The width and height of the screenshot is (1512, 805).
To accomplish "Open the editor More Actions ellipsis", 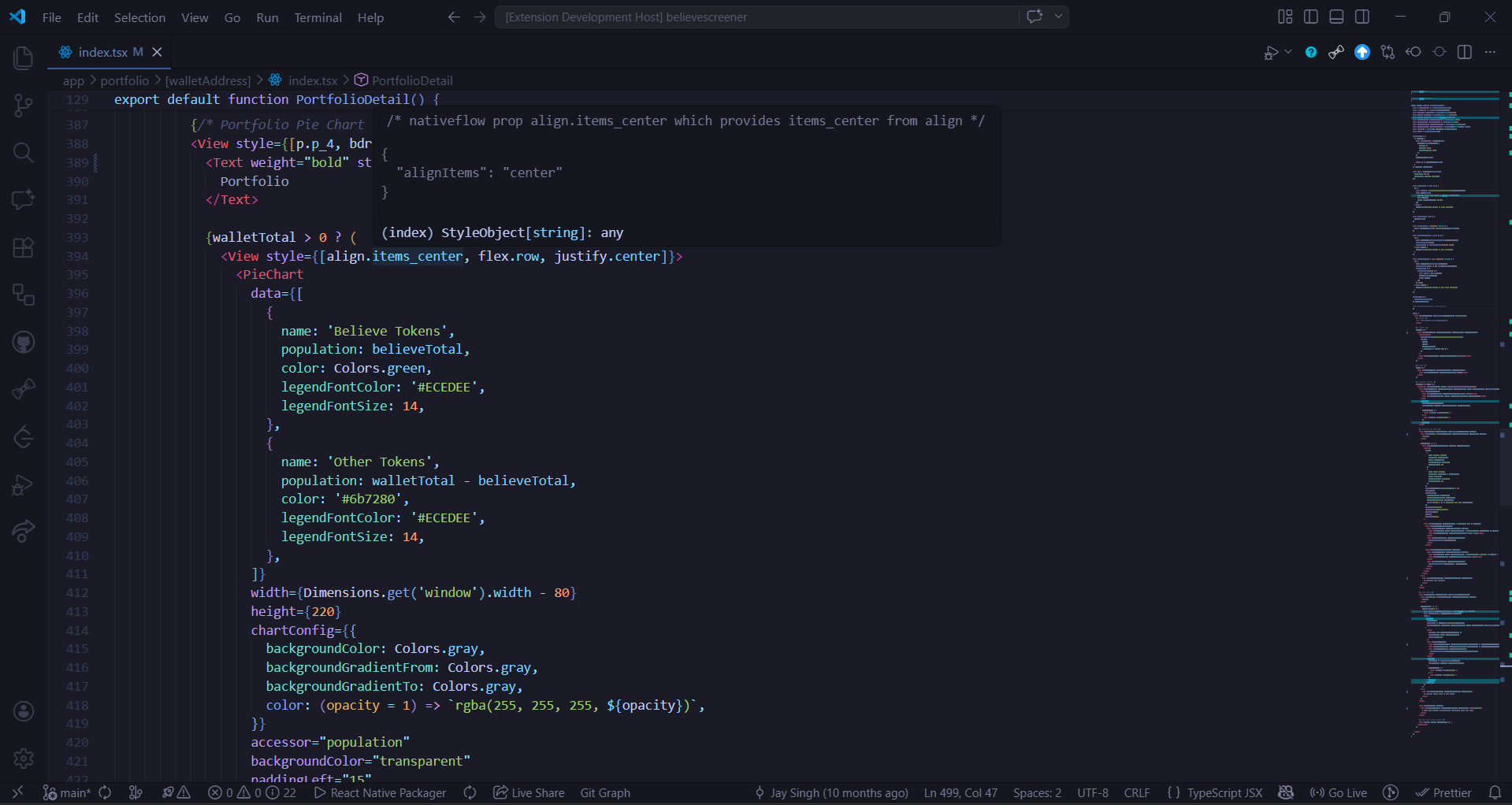I will click(x=1490, y=52).
